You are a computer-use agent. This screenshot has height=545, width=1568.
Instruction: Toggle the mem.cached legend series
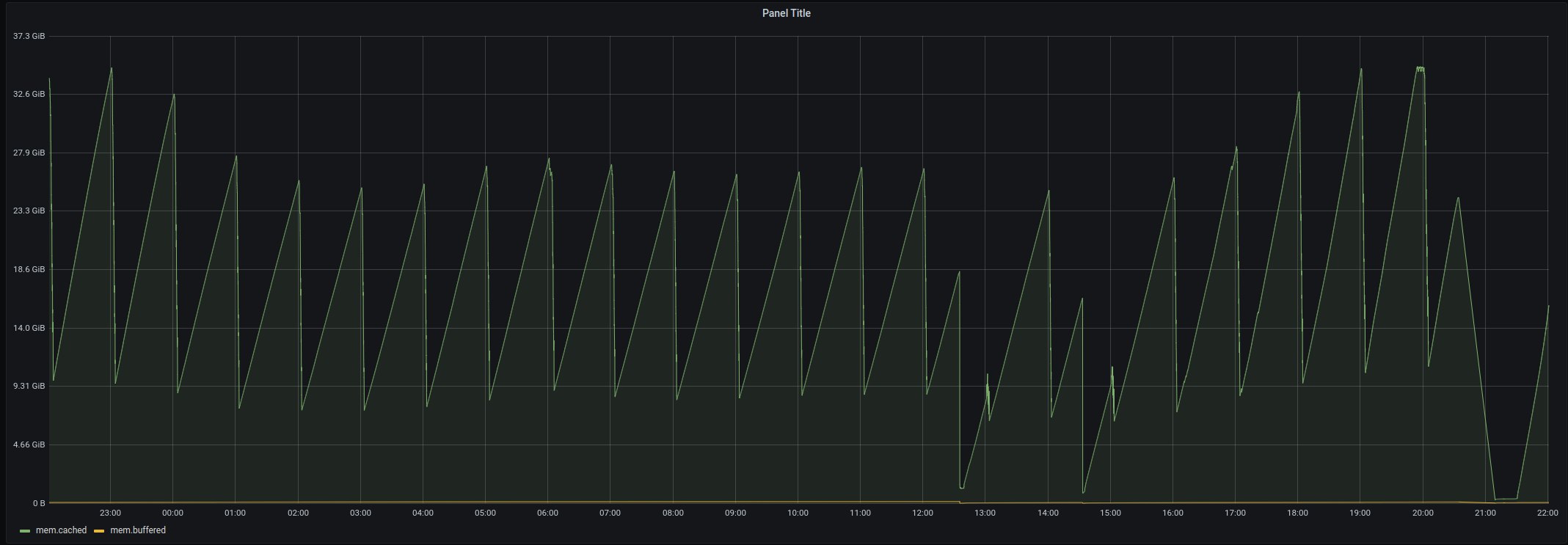[60, 530]
